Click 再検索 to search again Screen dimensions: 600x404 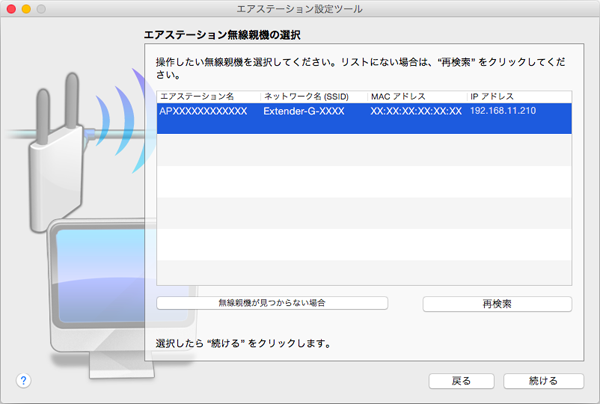pyautogui.click(x=497, y=303)
